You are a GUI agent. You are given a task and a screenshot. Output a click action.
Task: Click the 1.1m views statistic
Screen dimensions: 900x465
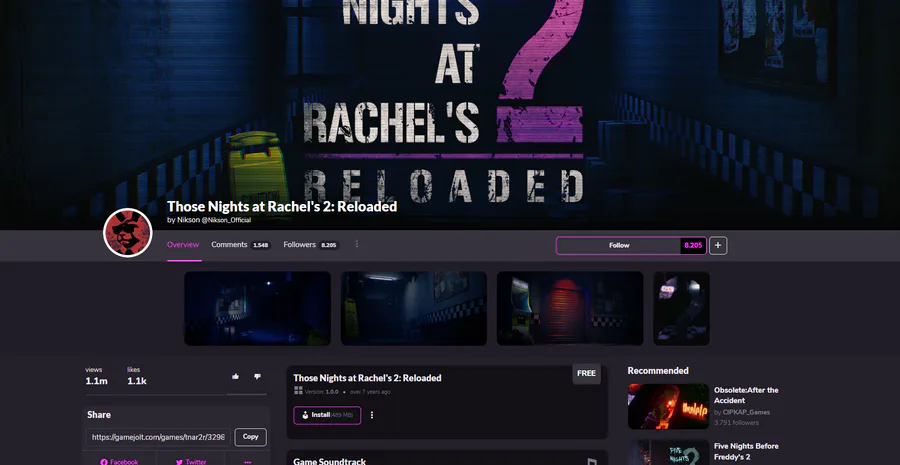coord(96,376)
